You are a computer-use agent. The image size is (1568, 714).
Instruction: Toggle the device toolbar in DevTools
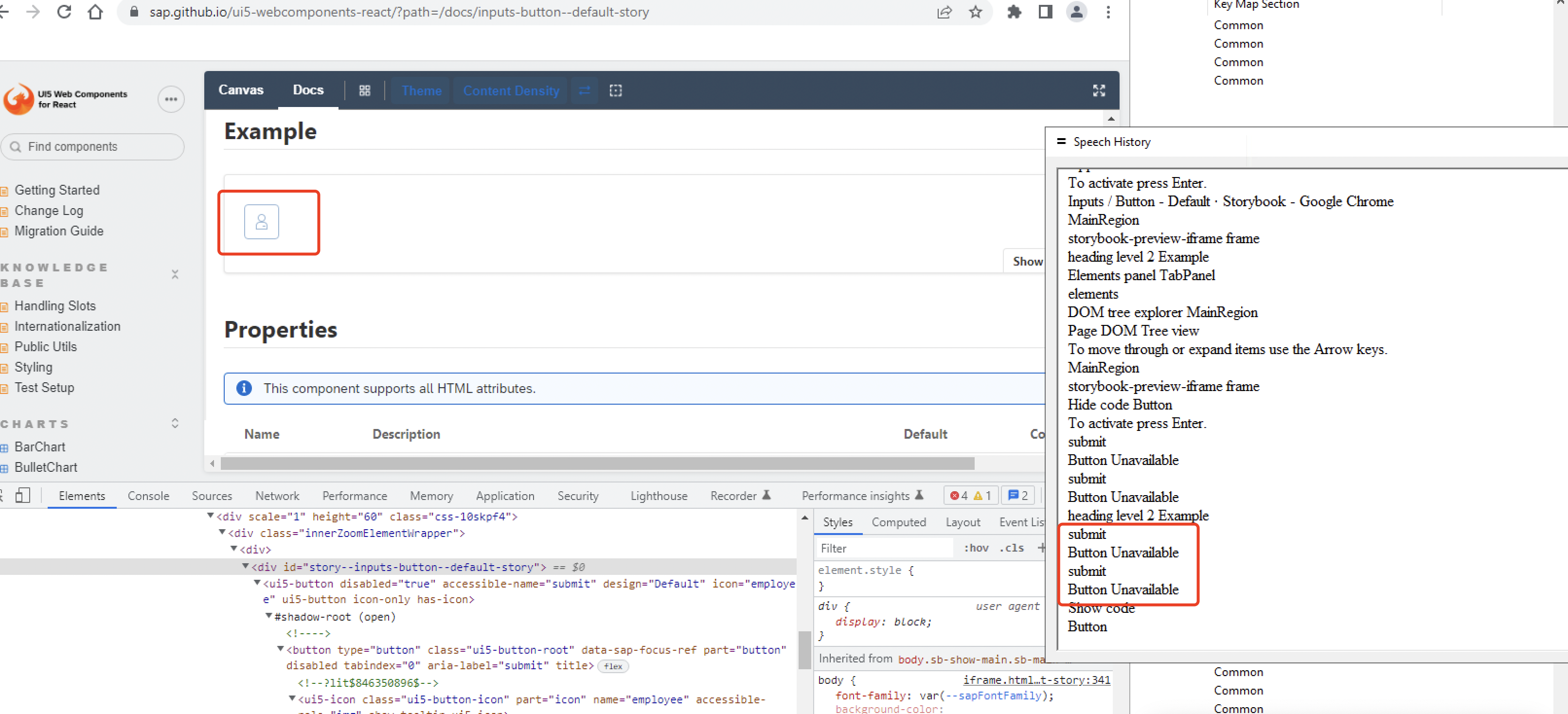click(23, 496)
